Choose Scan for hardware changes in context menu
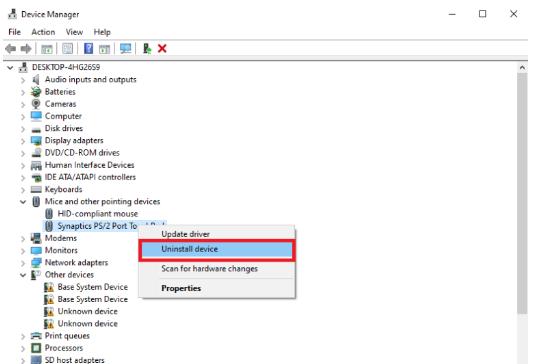 click(x=217, y=269)
